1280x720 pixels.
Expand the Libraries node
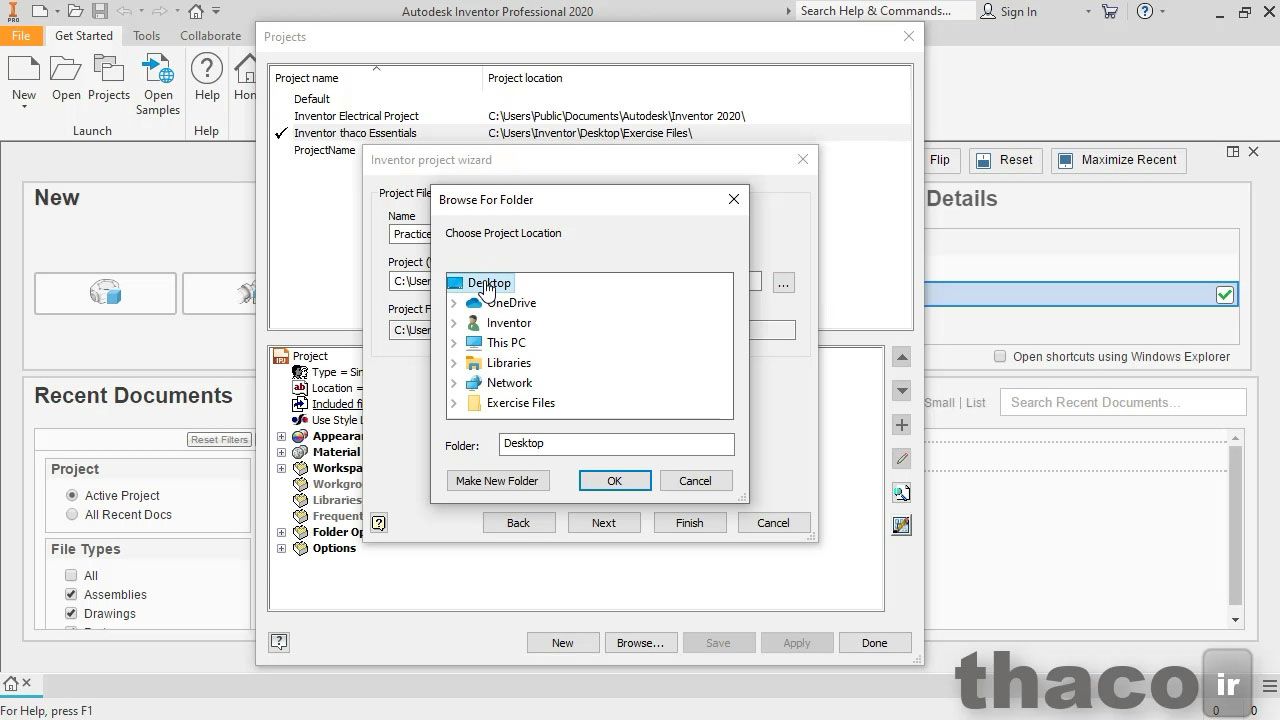pos(454,363)
